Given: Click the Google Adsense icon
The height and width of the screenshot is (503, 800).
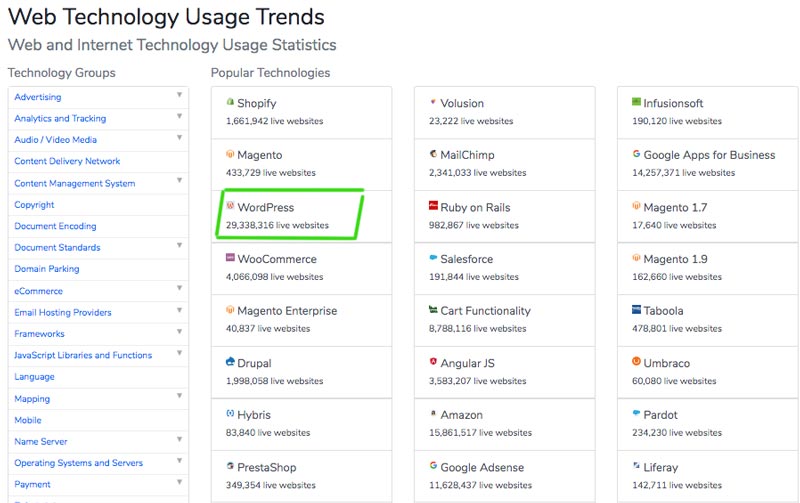Looking at the screenshot, I should click(x=433, y=466).
